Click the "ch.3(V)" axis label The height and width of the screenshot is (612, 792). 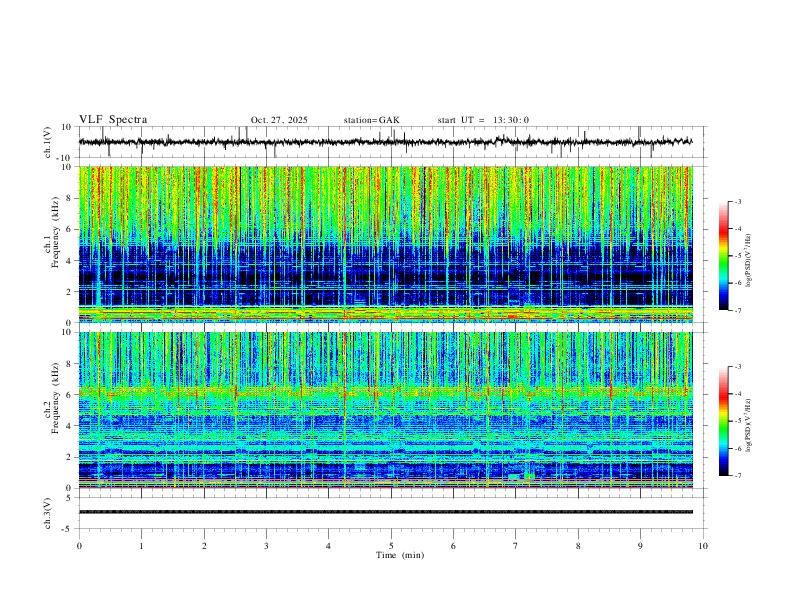(48, 514)
